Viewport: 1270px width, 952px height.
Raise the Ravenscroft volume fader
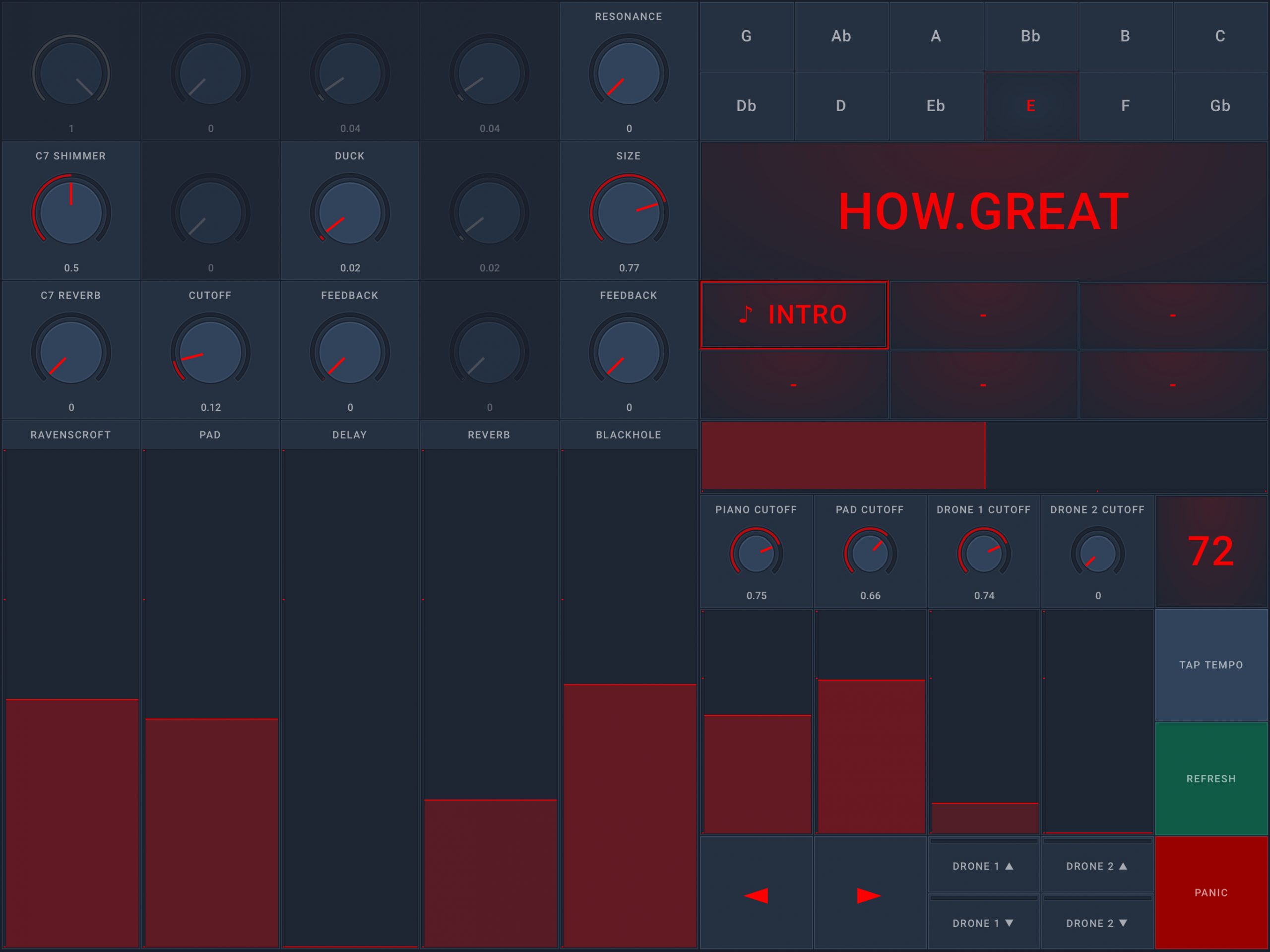coord(71,700)
